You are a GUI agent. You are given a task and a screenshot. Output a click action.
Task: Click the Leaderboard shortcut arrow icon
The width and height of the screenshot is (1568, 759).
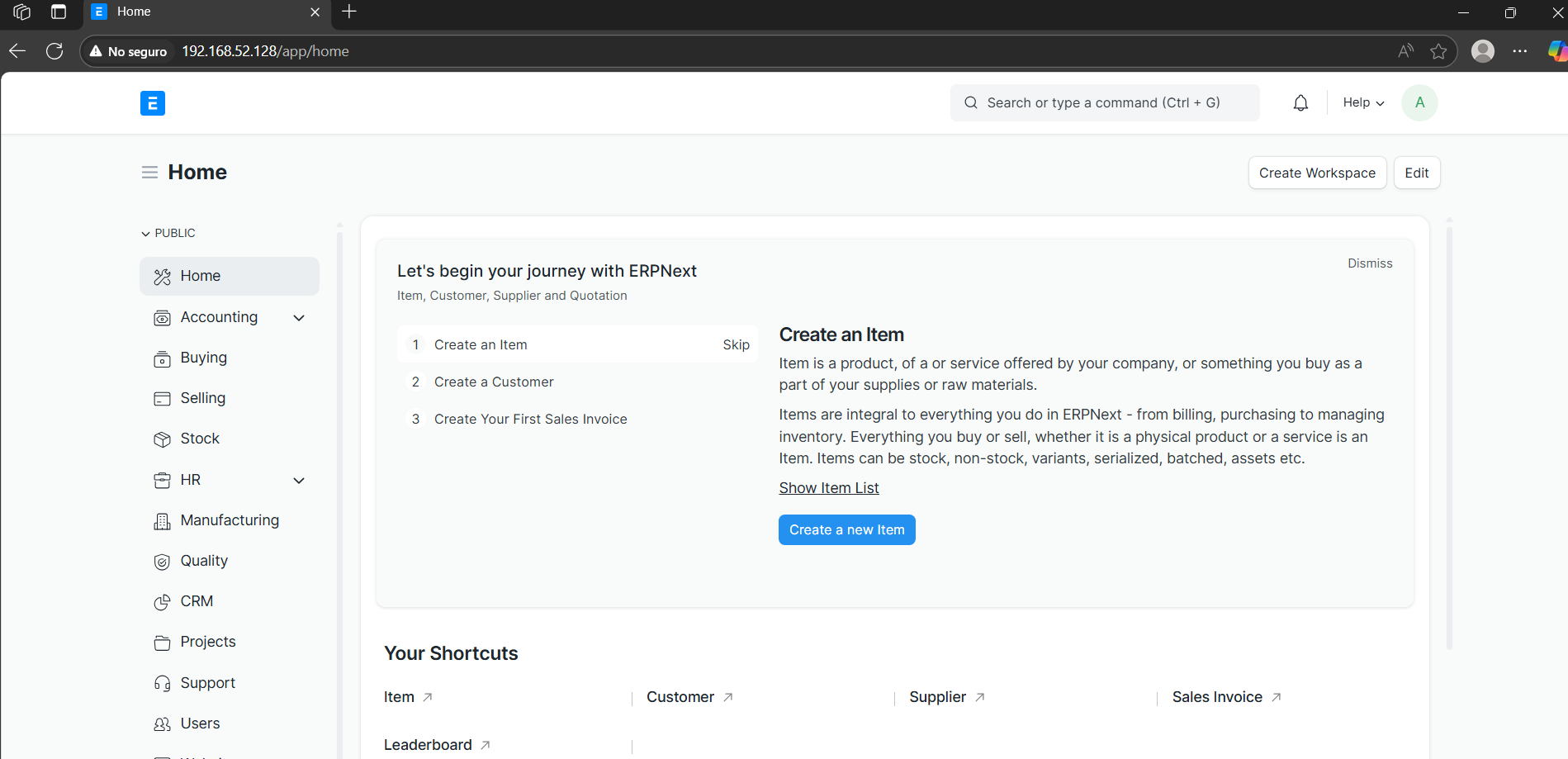pos(486,745)
